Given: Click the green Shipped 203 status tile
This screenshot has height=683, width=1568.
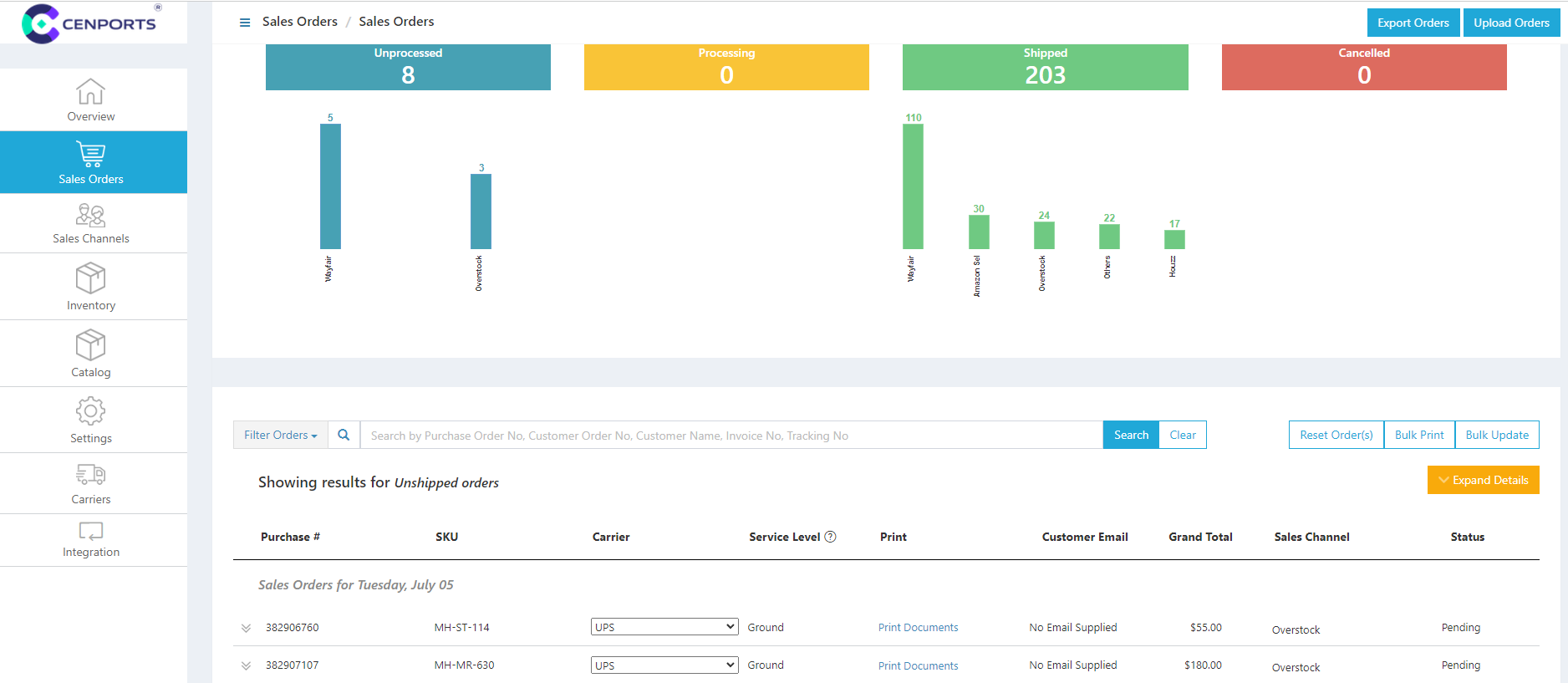Looking at the screenshot, I should click(x=1045, y=67).
